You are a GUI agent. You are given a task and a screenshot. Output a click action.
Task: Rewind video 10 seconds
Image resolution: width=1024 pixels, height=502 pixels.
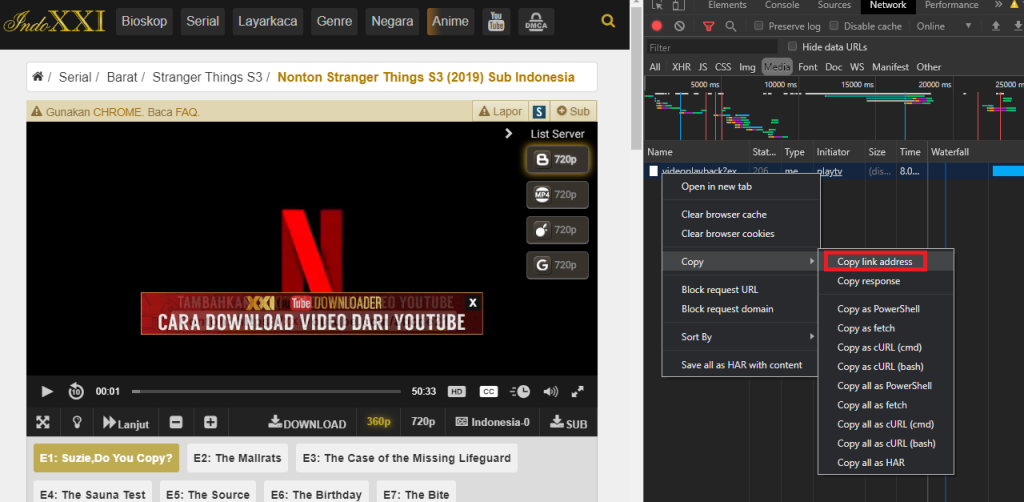pyautogui.click(x=76, y=392)
